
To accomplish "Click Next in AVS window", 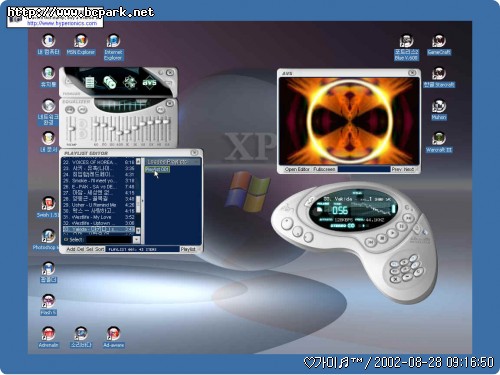I will [x=409, y=169].
